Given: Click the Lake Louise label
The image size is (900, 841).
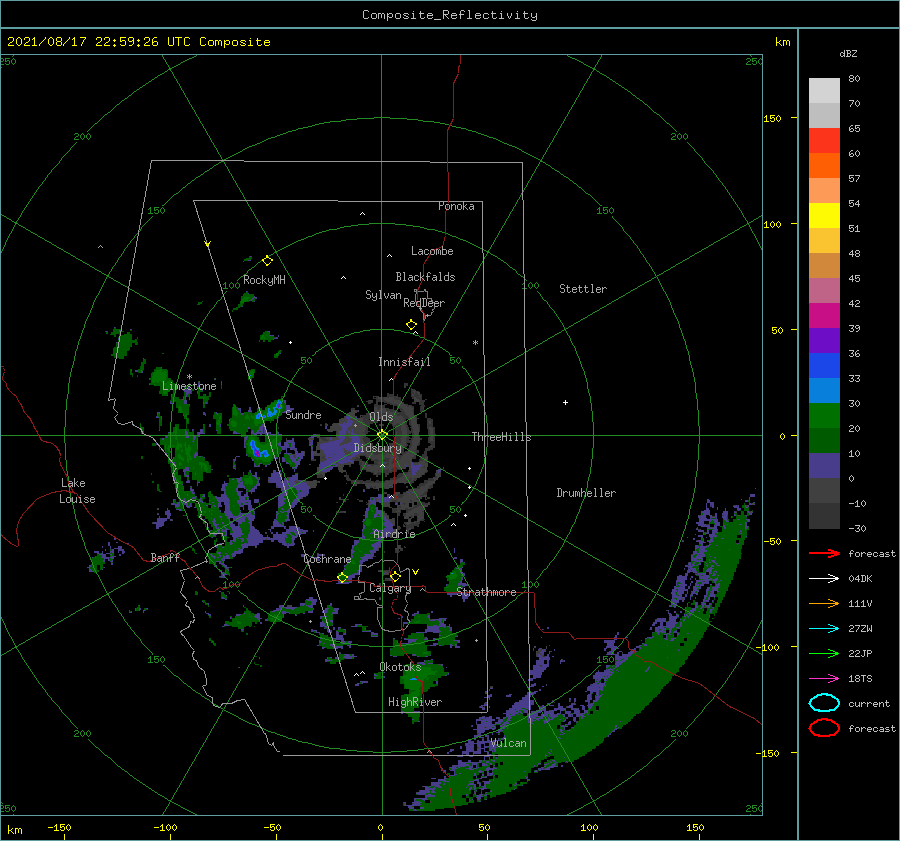Looking at the screenshot, I should pyautogui.click(x=77, y=491).
